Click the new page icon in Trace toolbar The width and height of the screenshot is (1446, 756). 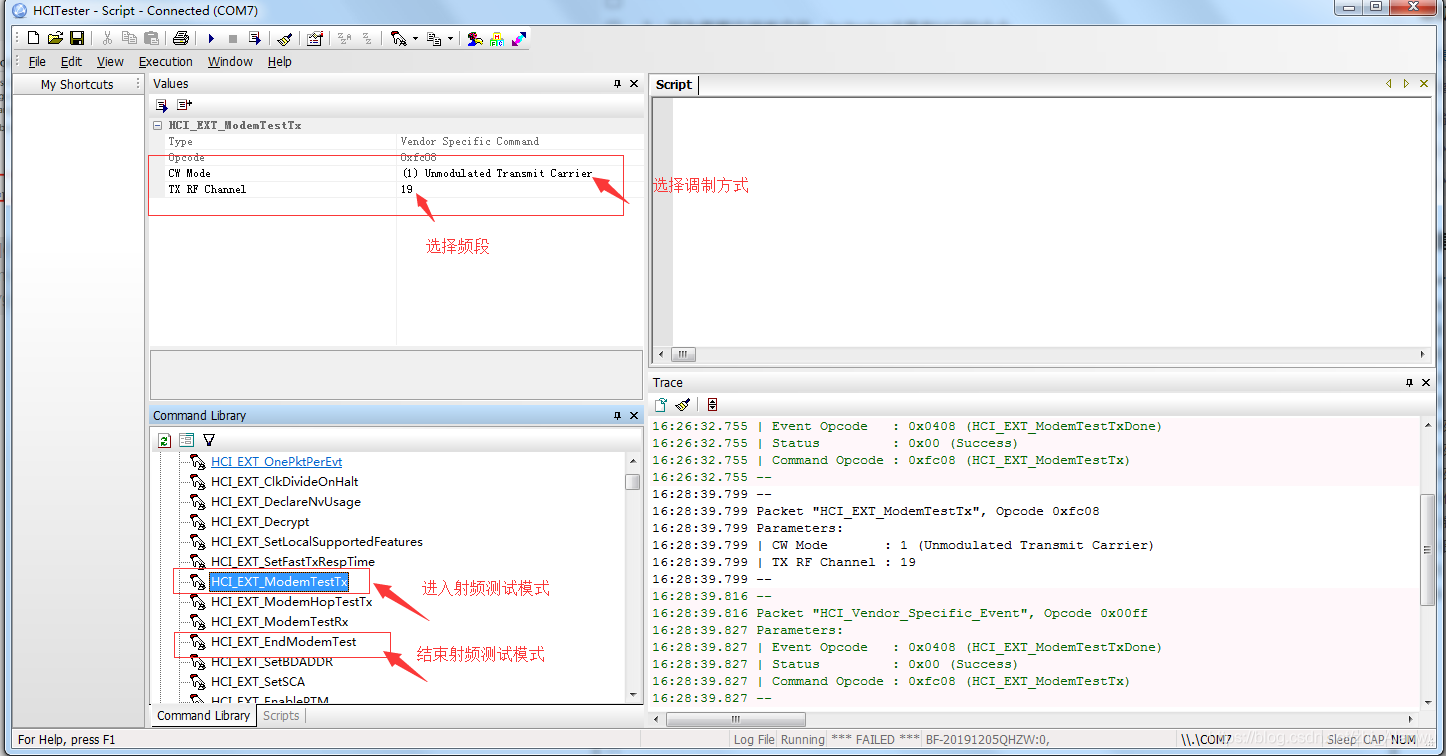click(661, 405)
